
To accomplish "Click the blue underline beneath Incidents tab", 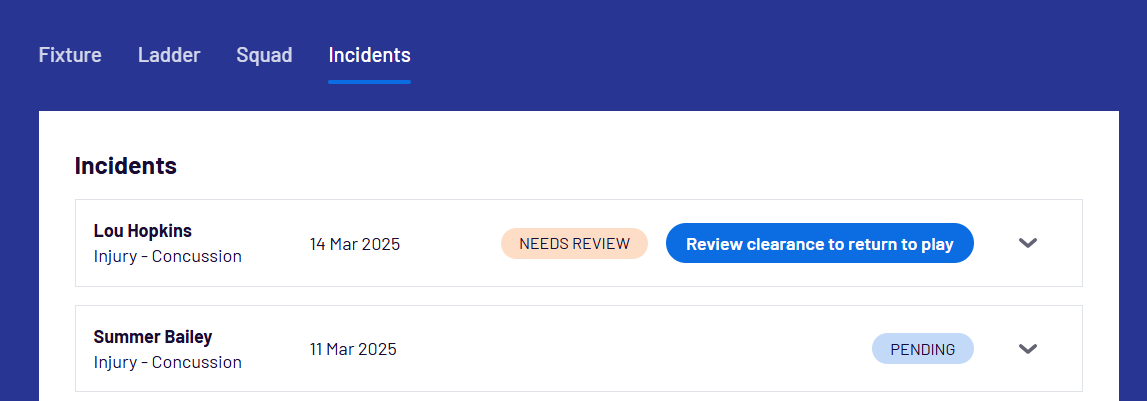I will 369,81.
